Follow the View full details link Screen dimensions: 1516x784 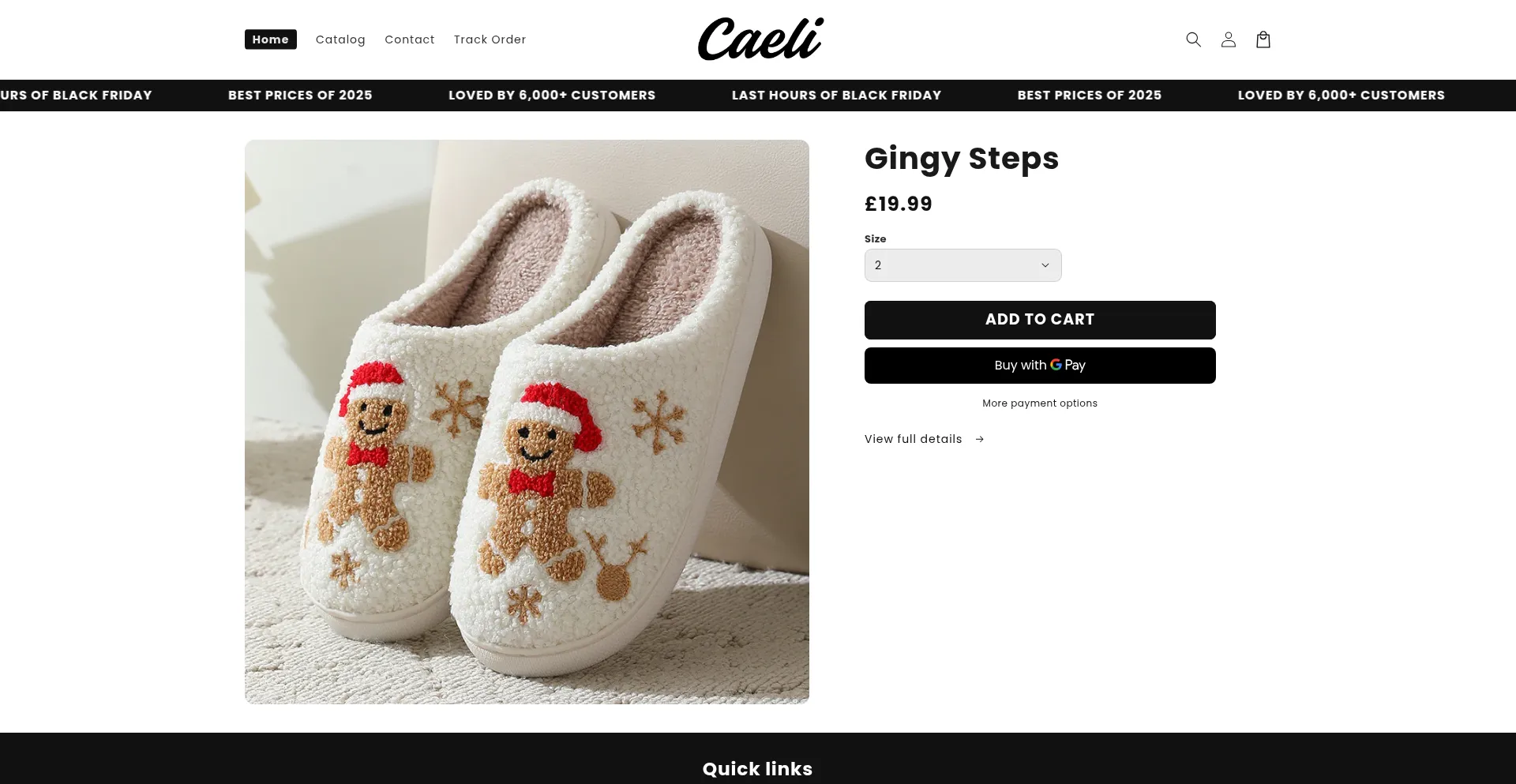[914, 440]
